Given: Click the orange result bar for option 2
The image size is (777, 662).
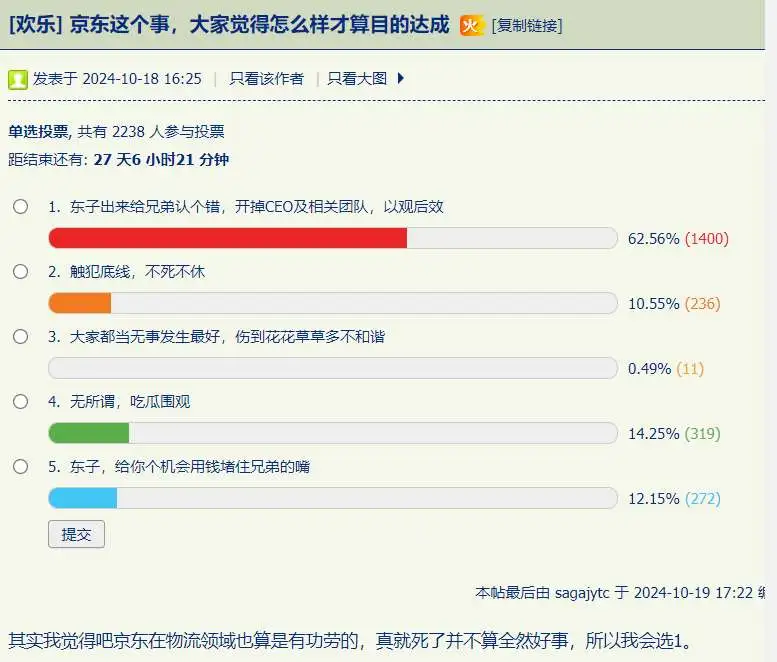Looking at the screenshot, I should [80, 303].
